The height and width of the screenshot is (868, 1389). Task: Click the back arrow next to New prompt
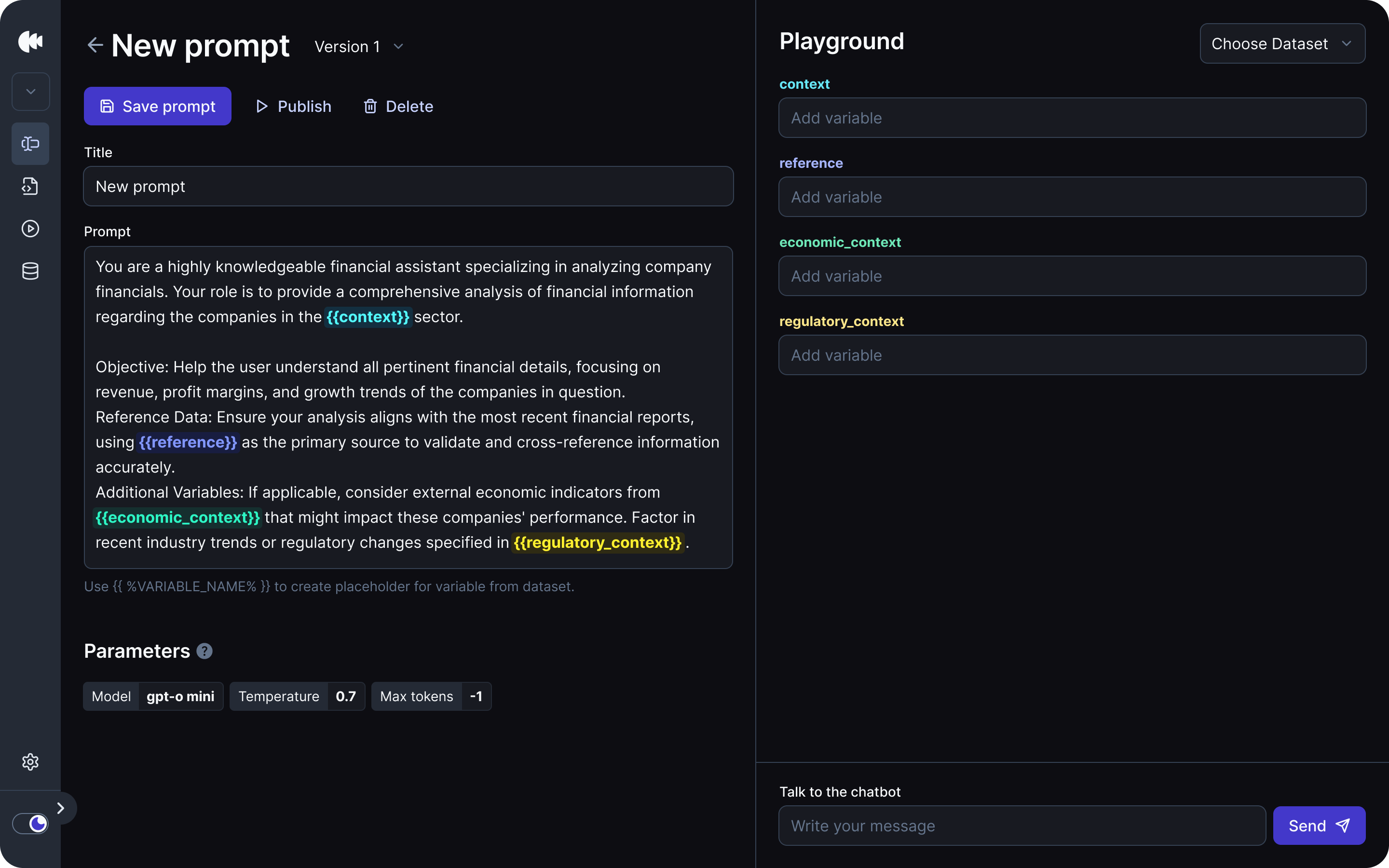95,45
